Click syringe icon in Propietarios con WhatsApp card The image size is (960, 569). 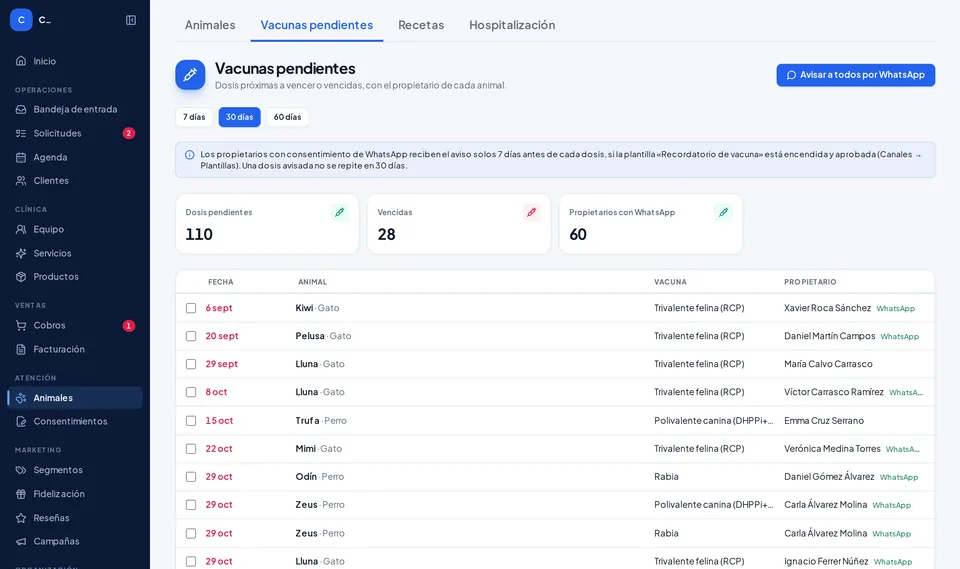[723, 213]
